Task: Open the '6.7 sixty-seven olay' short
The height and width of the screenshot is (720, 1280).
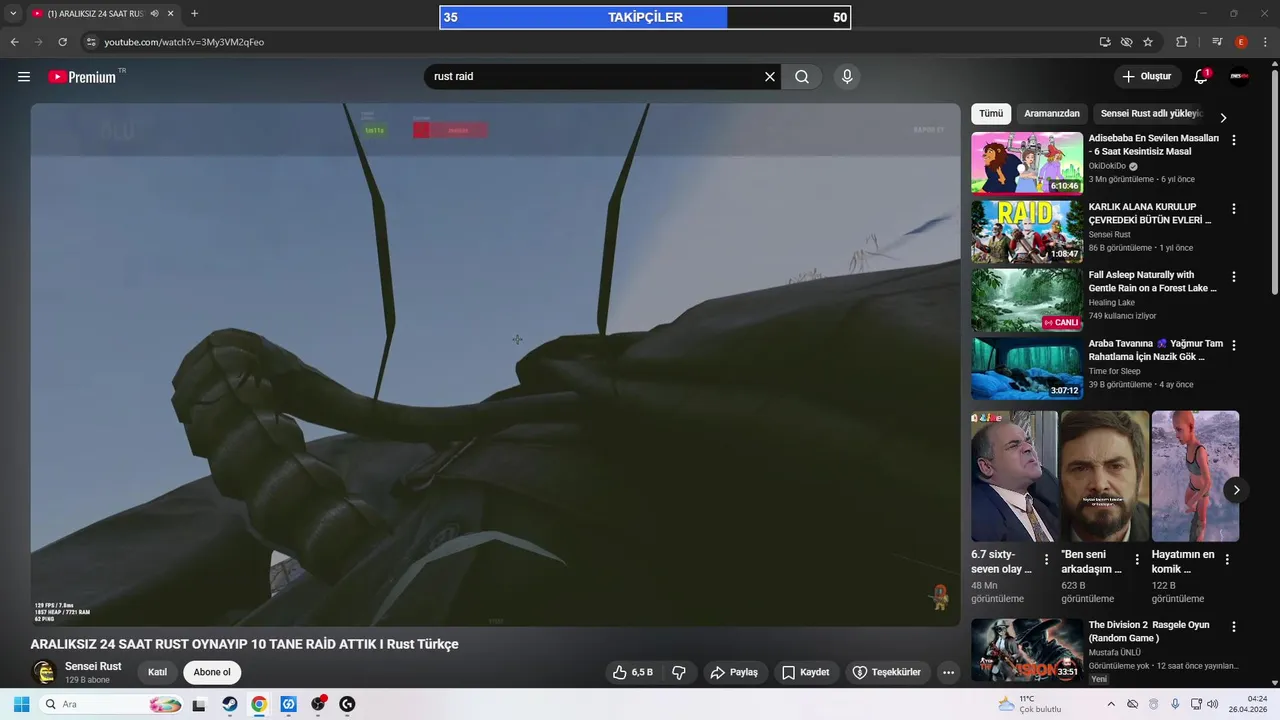Action: tap(1014, 476)
